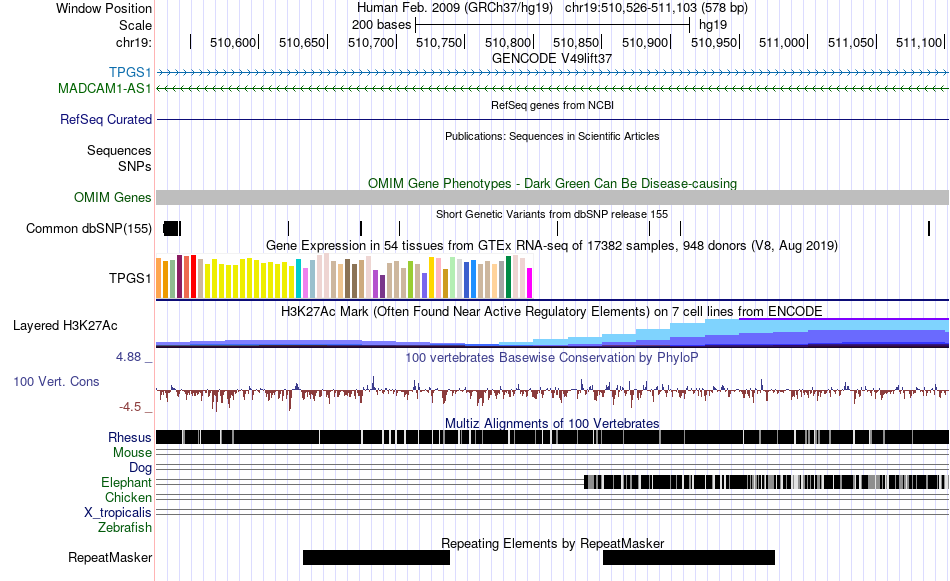The width and height of the screenshot is (950, 581).
Task: Select the Rhesus alignment label
Action: [x=130, y=437]
